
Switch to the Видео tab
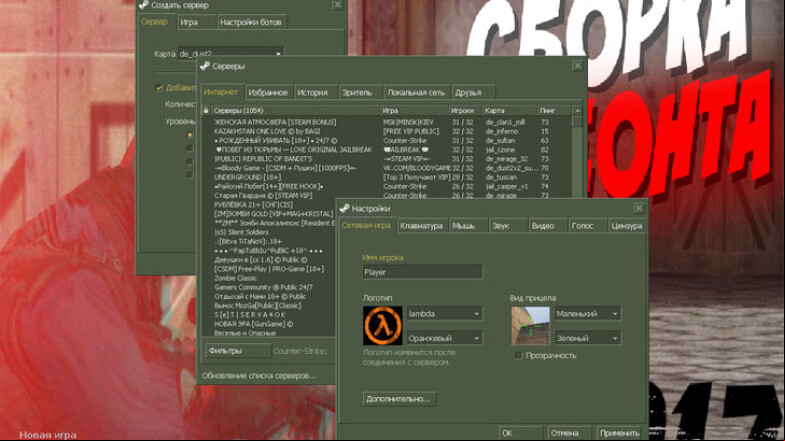pyautogui.click(x=548, y=226)
